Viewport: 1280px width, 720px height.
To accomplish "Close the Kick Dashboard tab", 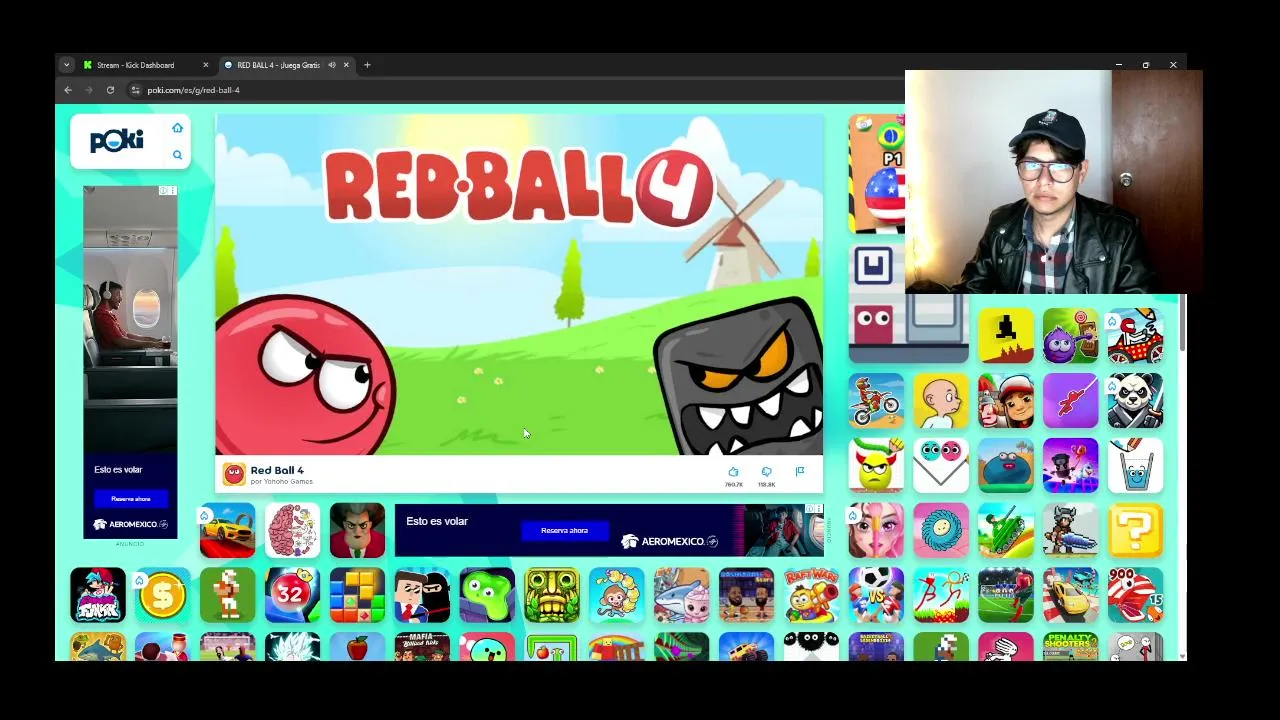I will [206, 65].
